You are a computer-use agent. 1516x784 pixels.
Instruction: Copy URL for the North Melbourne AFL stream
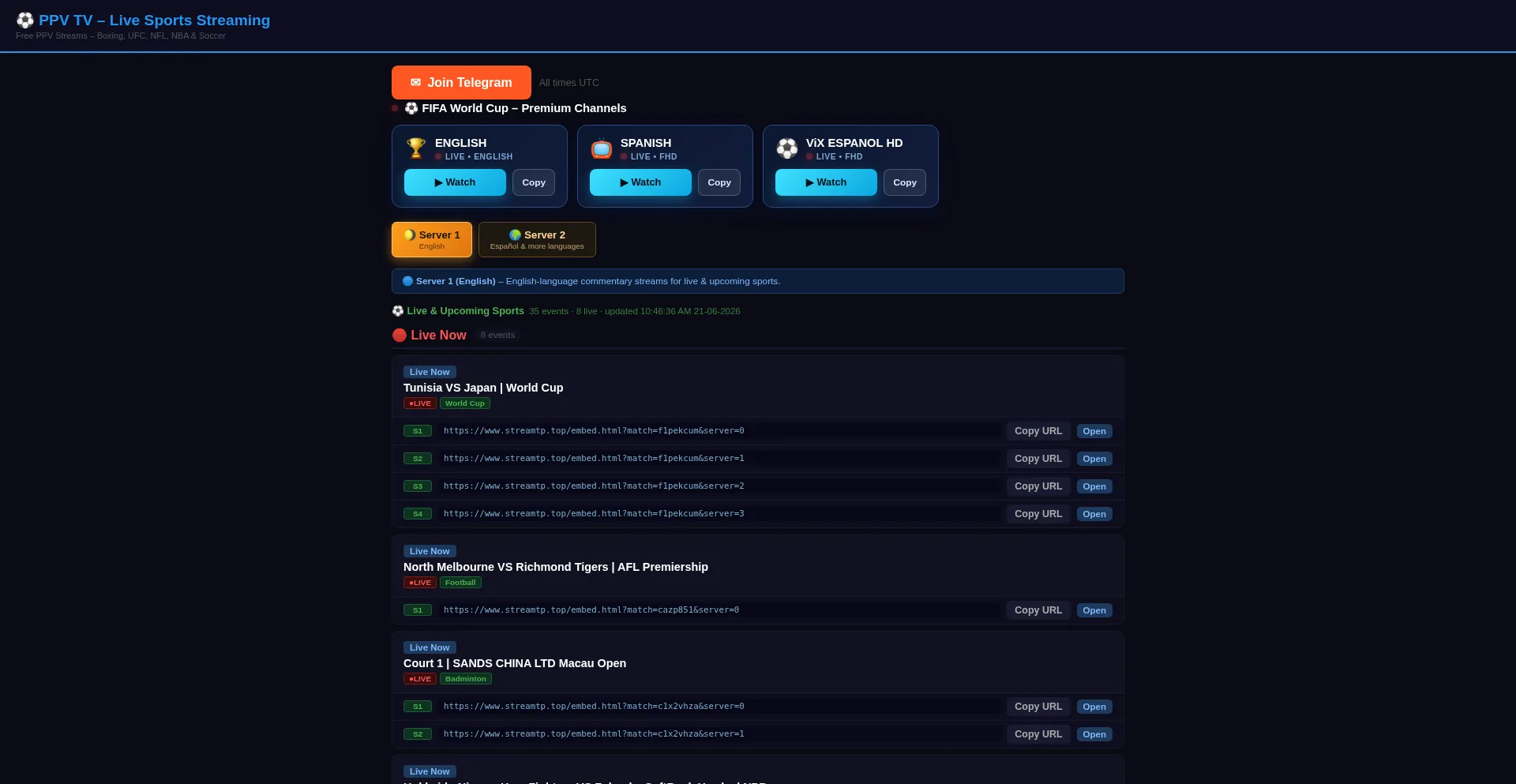coord(1038,610)
